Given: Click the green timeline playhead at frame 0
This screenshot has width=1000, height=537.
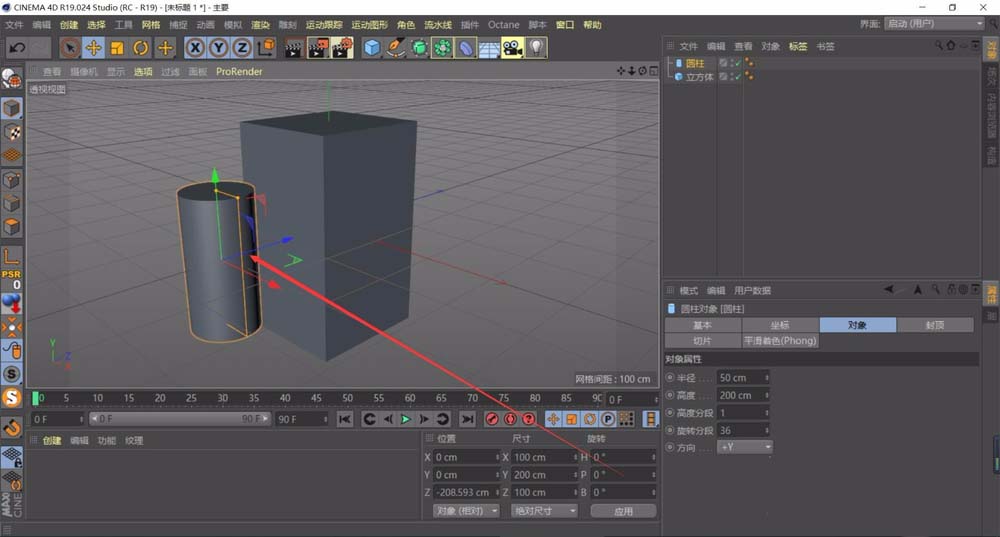Looking at the screenshot, I should [36, 398].
